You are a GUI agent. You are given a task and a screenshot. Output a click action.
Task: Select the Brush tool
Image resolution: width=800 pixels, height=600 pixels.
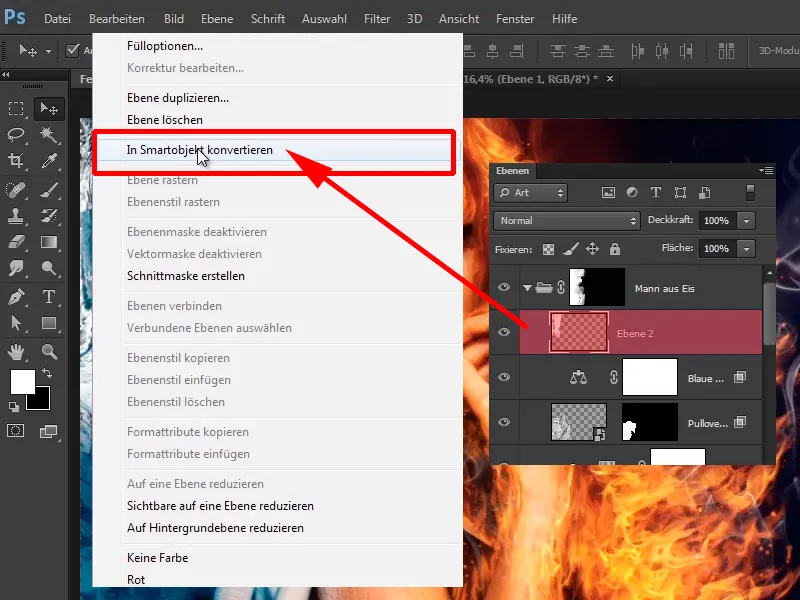49,190
